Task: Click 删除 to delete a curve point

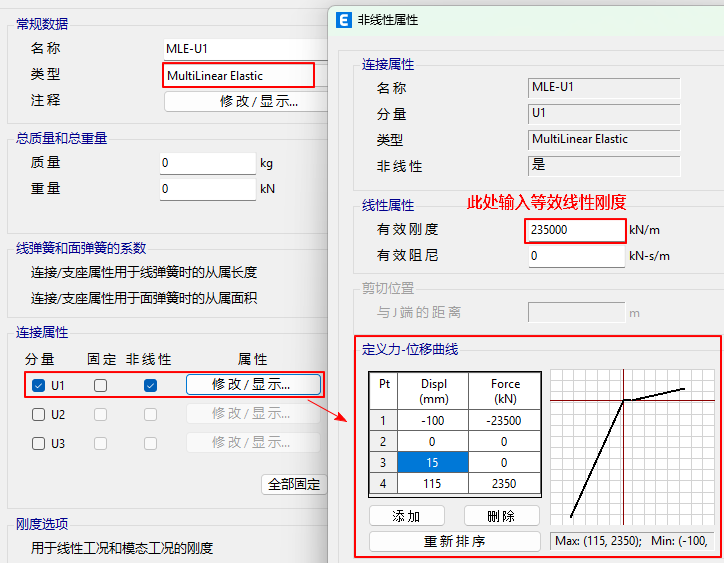Action: (x=501, y=515)
